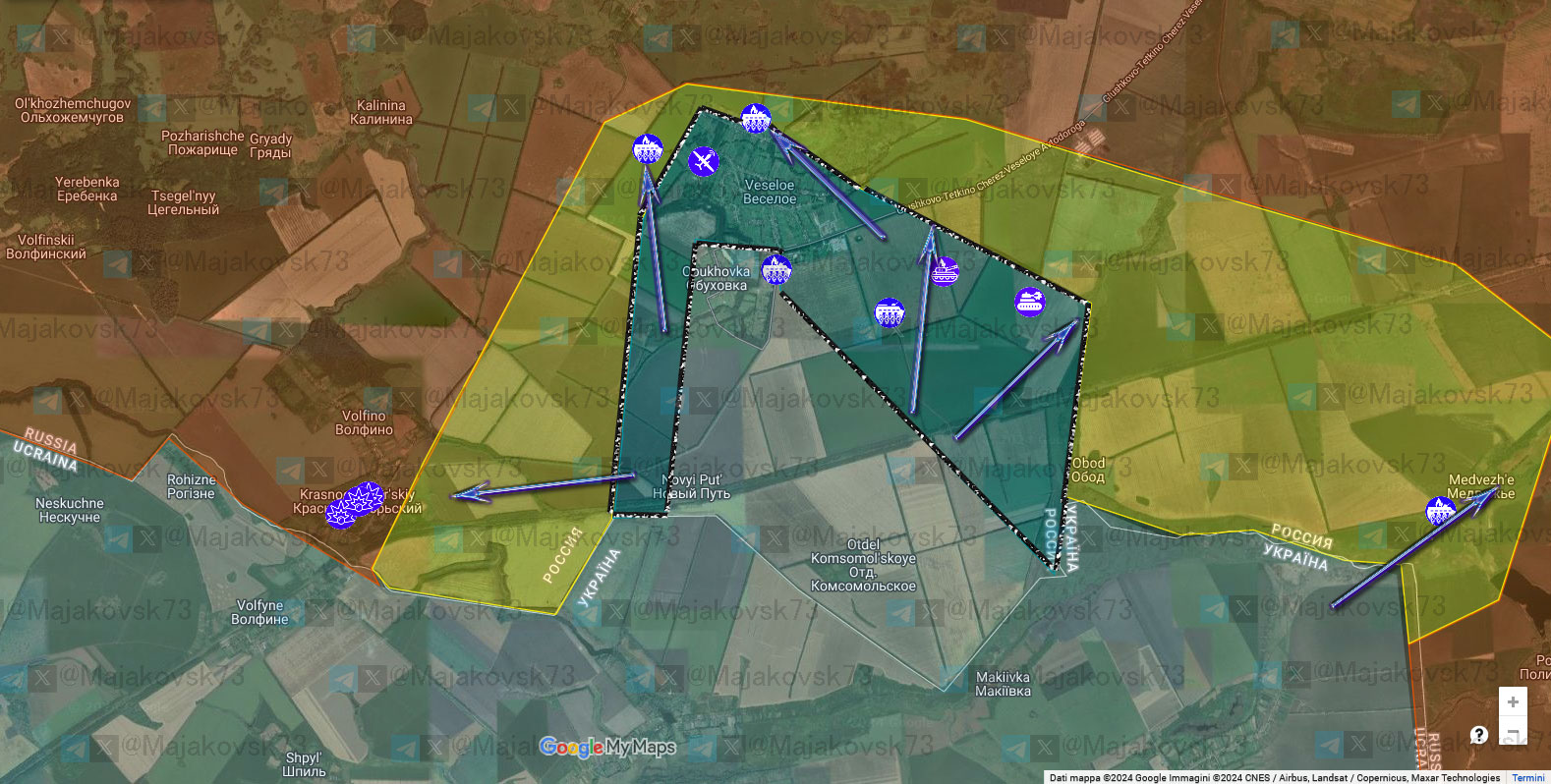Select the infantry marker northwest of the drone icon

(648, 150)
